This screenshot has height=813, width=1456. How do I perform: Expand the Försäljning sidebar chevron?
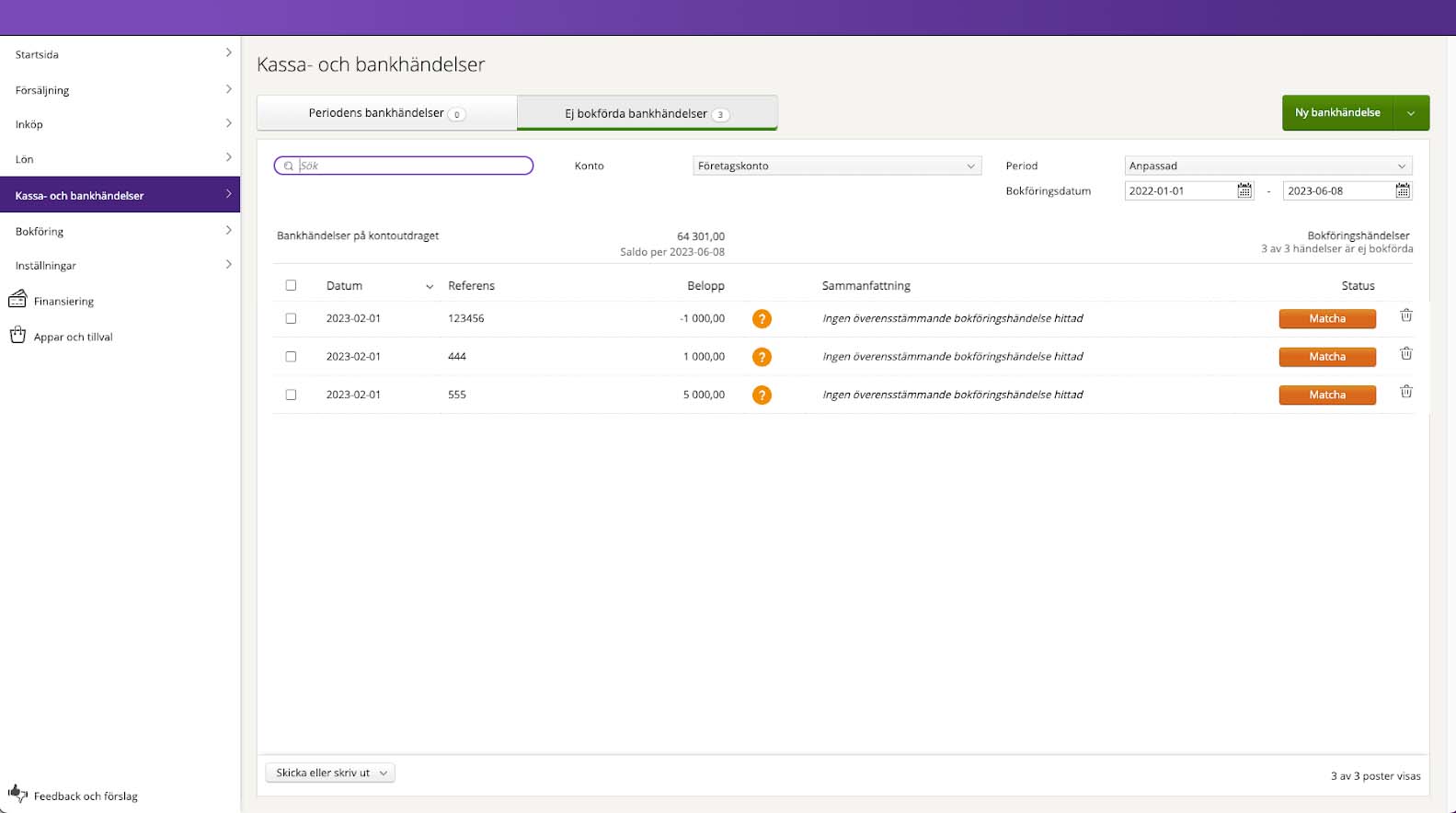[x=228, y=89]
